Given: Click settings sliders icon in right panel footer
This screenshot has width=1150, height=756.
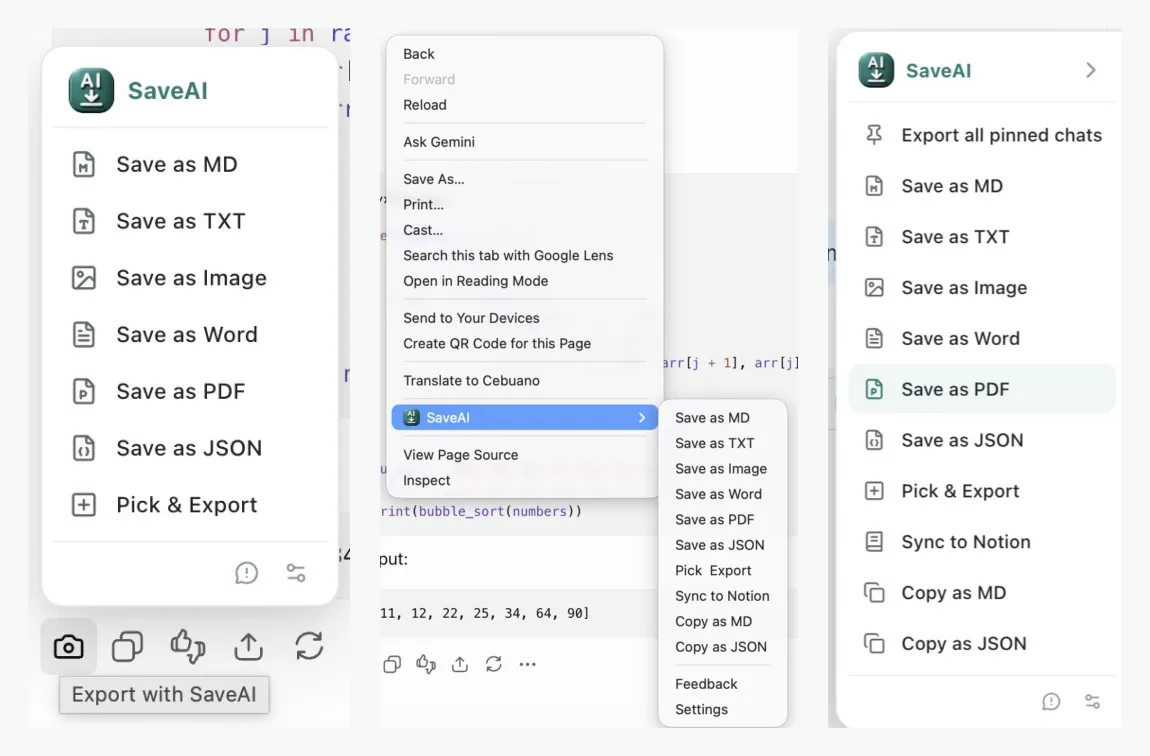Looking at the screenshot, I should 1092,702.
